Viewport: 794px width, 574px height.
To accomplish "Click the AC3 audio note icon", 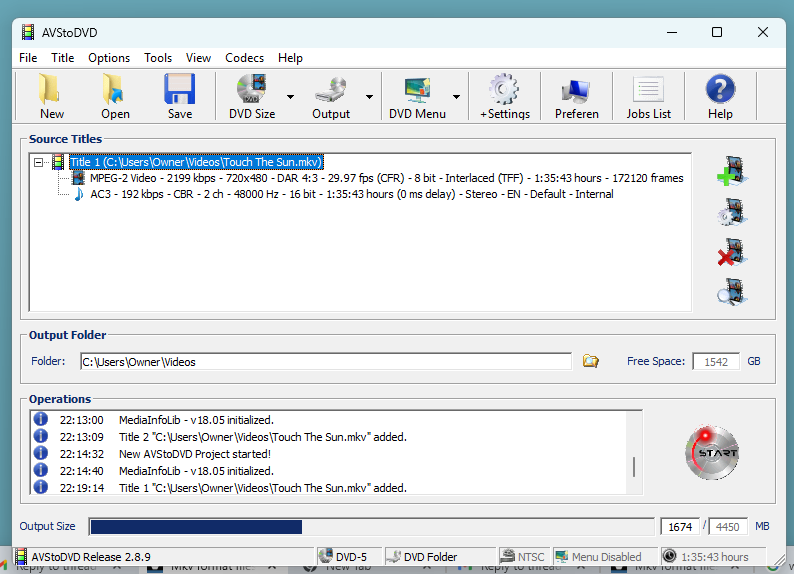I will click(78, 194).
